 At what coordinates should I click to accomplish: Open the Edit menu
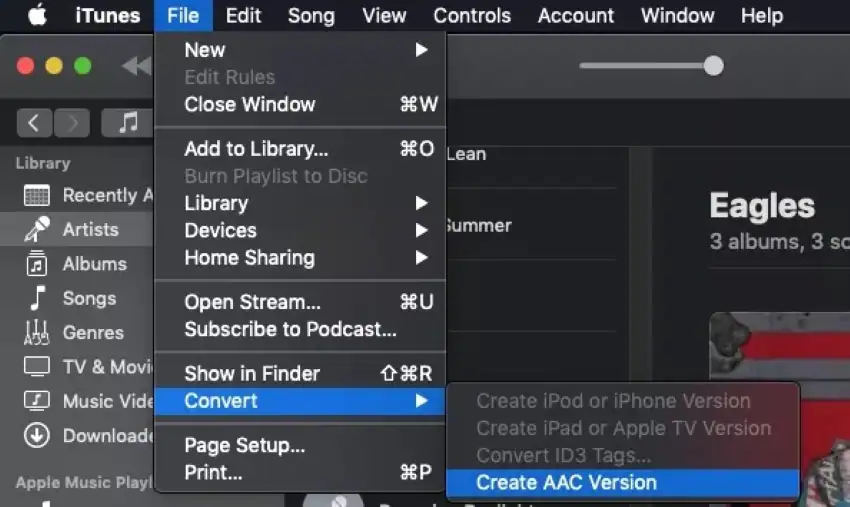[x=243, y=16]
